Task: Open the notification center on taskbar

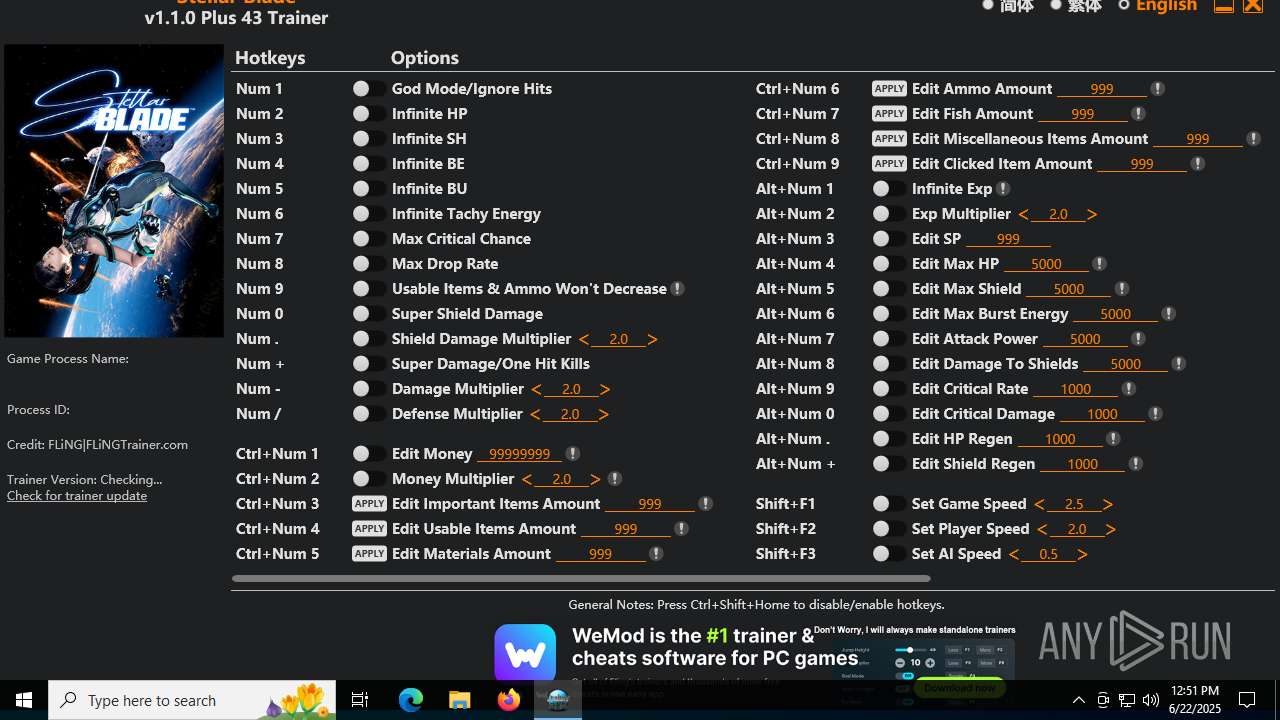Action: coord(1247,700)
